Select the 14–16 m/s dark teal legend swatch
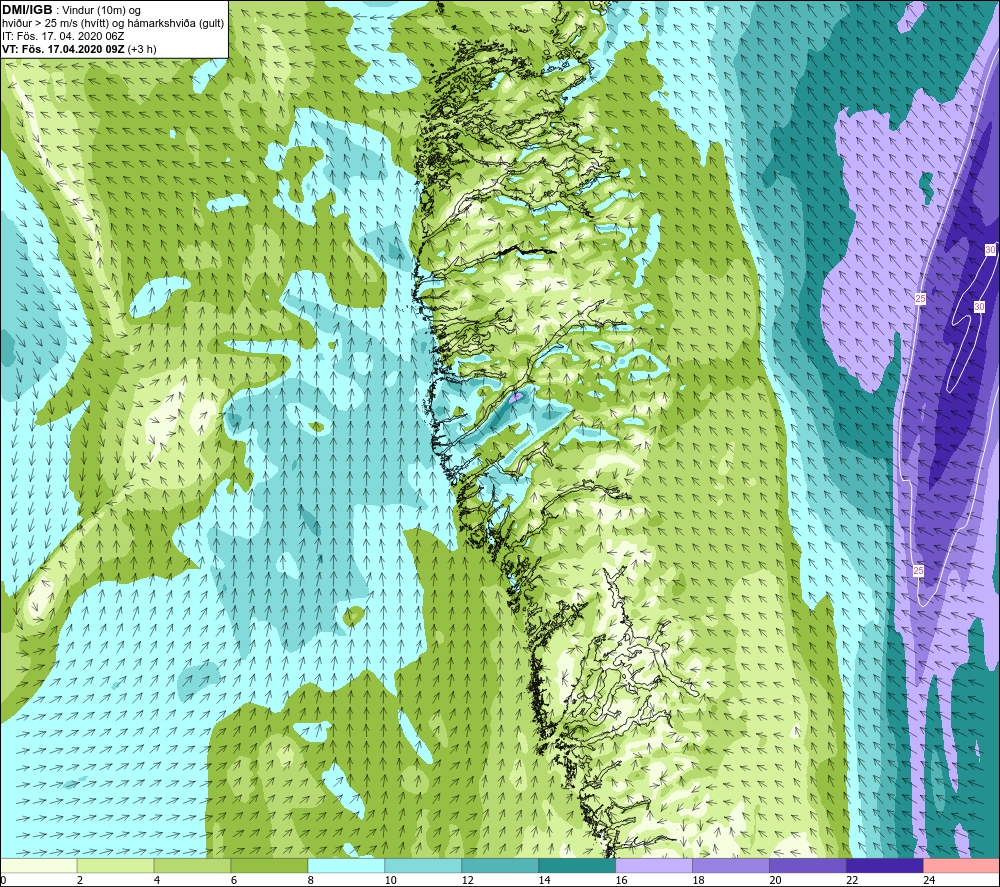This screenshot has height=887, width=1000. (577, 865)
